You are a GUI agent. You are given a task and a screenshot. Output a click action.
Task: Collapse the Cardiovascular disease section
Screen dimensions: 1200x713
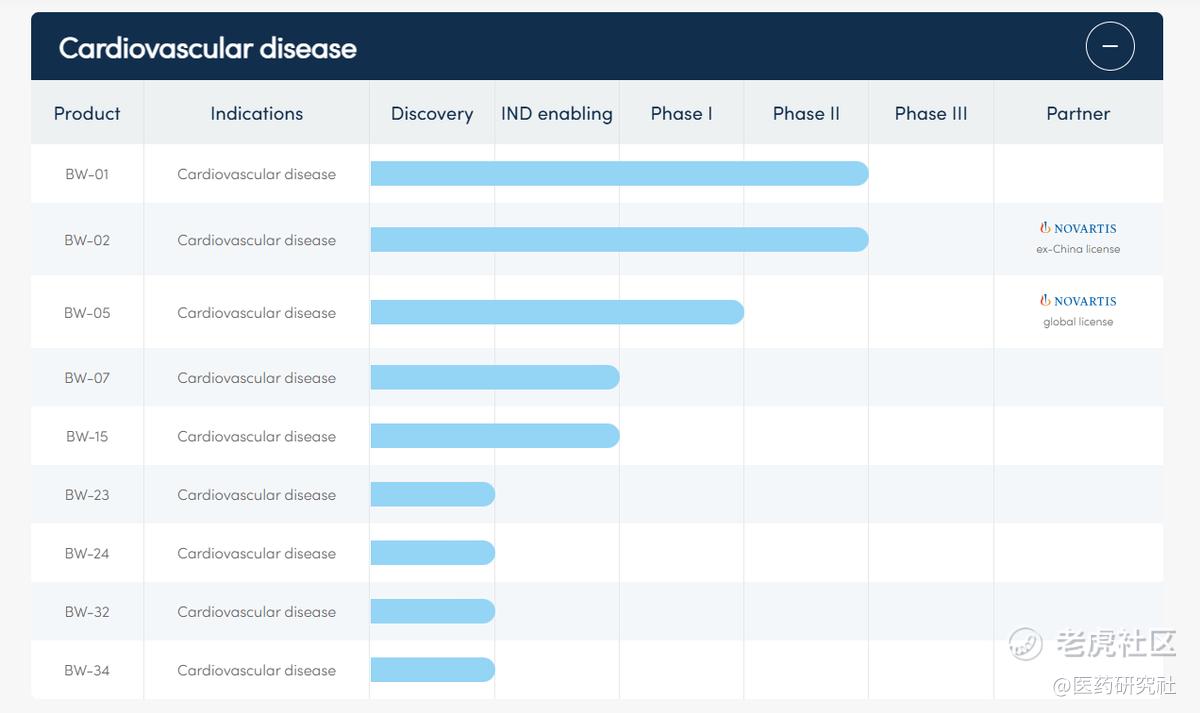click(x=1109, y=46)
